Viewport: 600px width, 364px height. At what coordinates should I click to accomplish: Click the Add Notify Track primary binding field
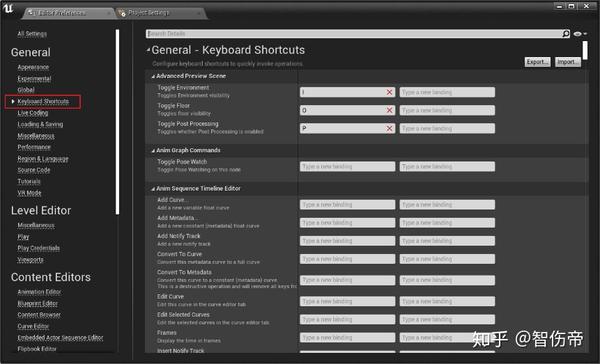coord(347,241)
